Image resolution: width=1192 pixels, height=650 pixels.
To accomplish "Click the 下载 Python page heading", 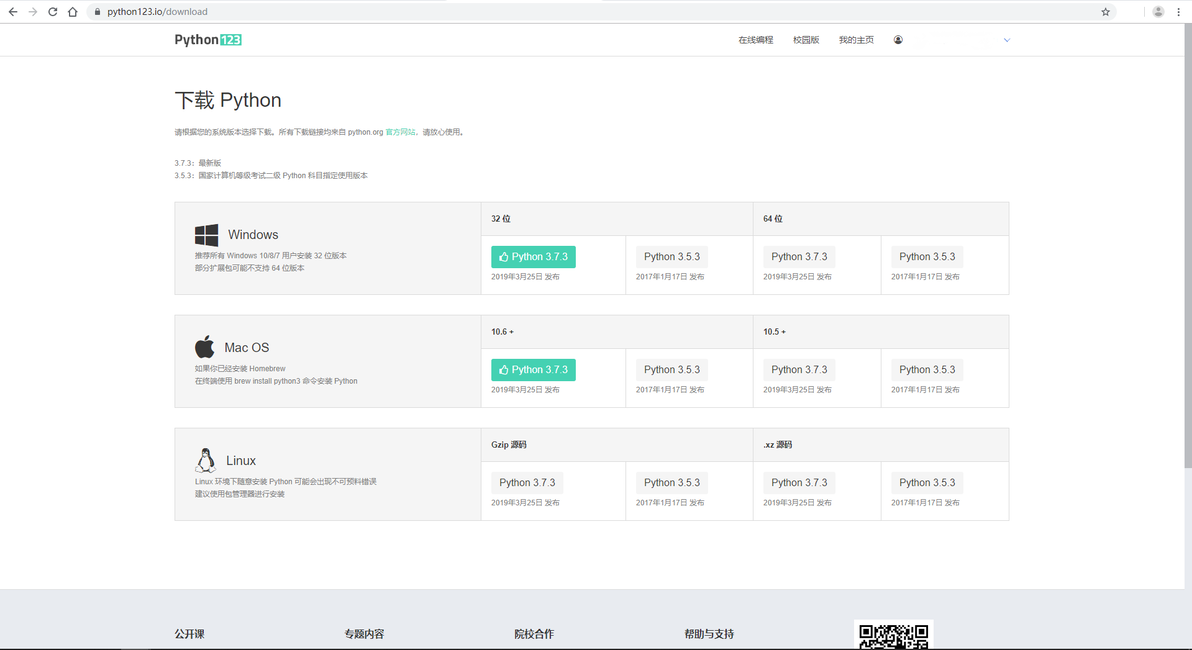I will coord(228,100).
